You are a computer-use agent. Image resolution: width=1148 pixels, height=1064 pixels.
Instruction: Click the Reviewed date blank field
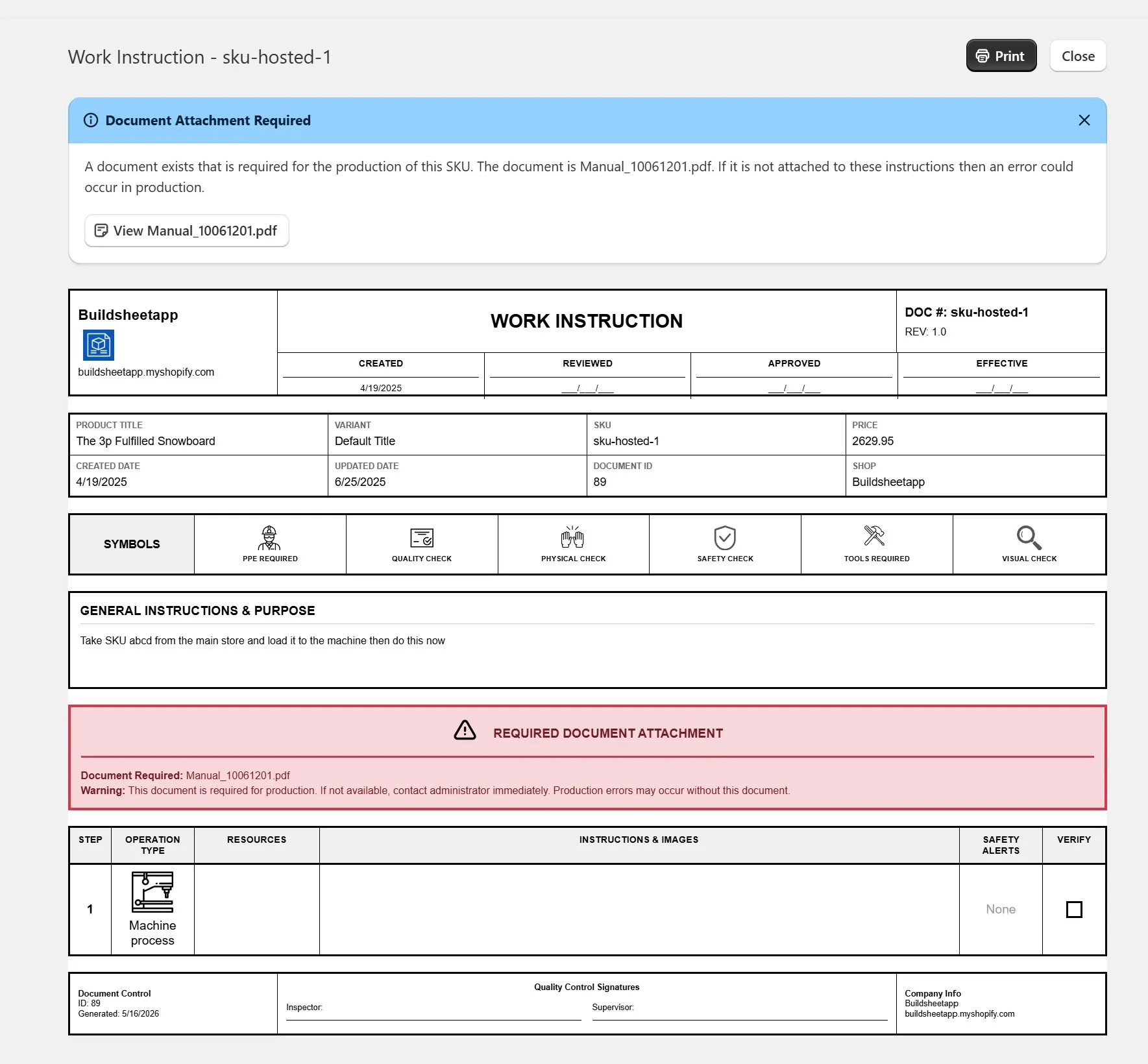click(x=587, y=389)
